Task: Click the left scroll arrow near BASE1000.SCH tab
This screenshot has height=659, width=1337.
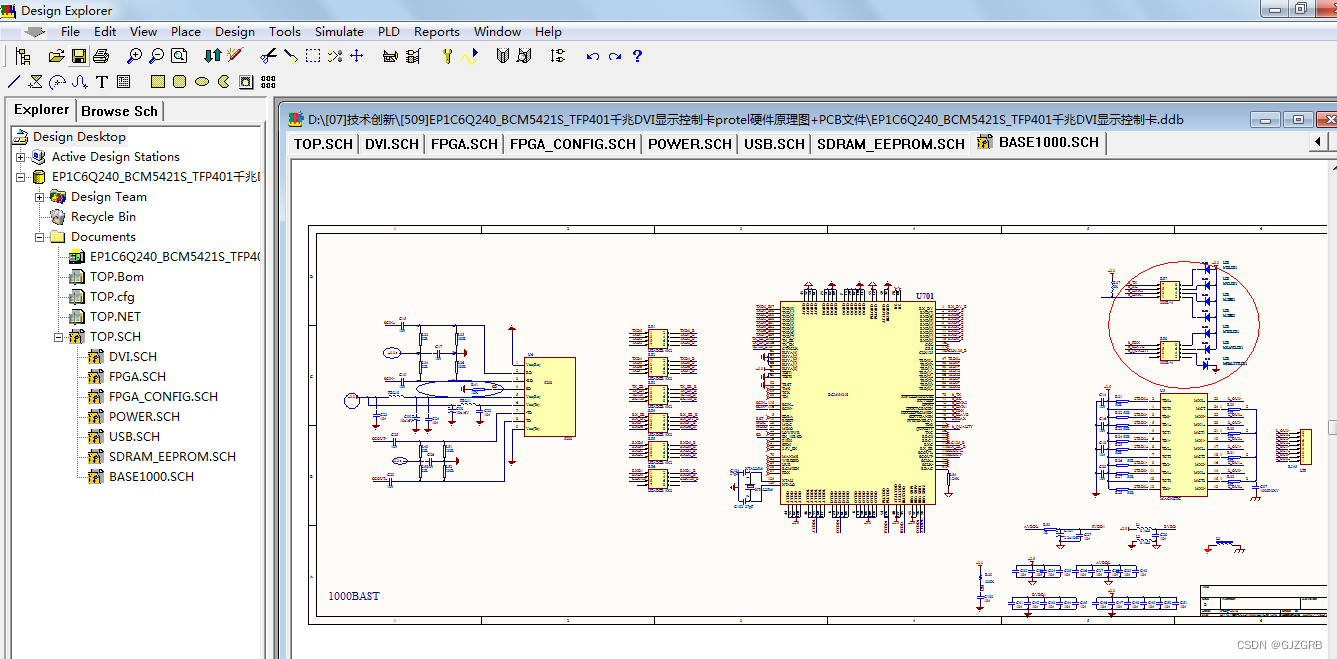Action: (1316, 142)
